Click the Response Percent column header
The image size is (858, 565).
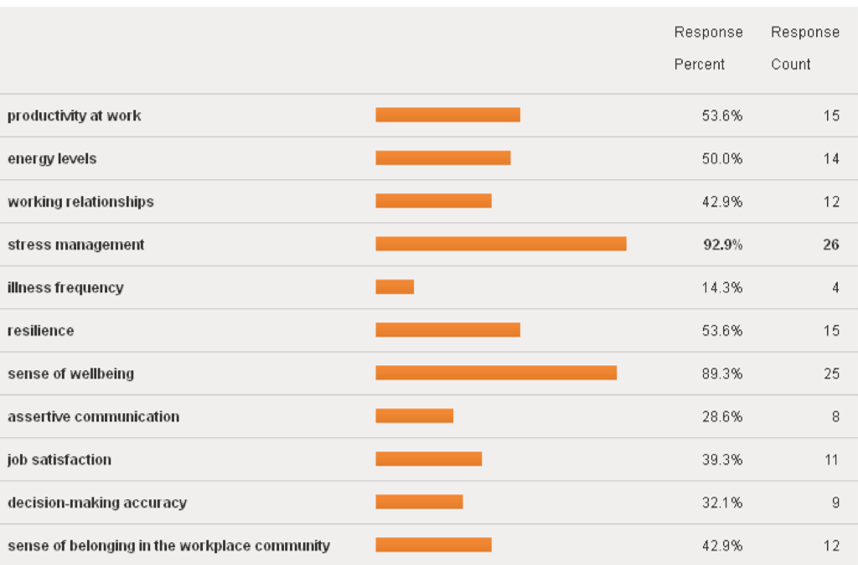[x=708, y=48]
